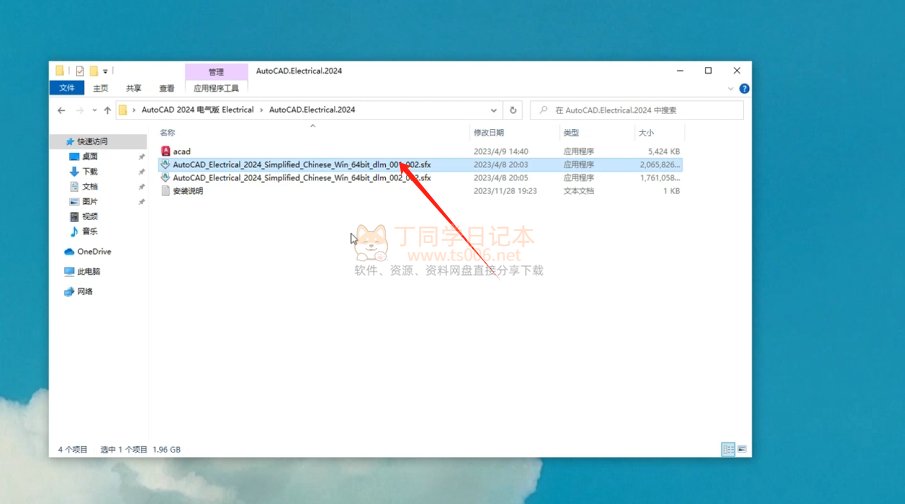
Task: Expand the ribbon with the chevron
Action: tap(733, 88)
